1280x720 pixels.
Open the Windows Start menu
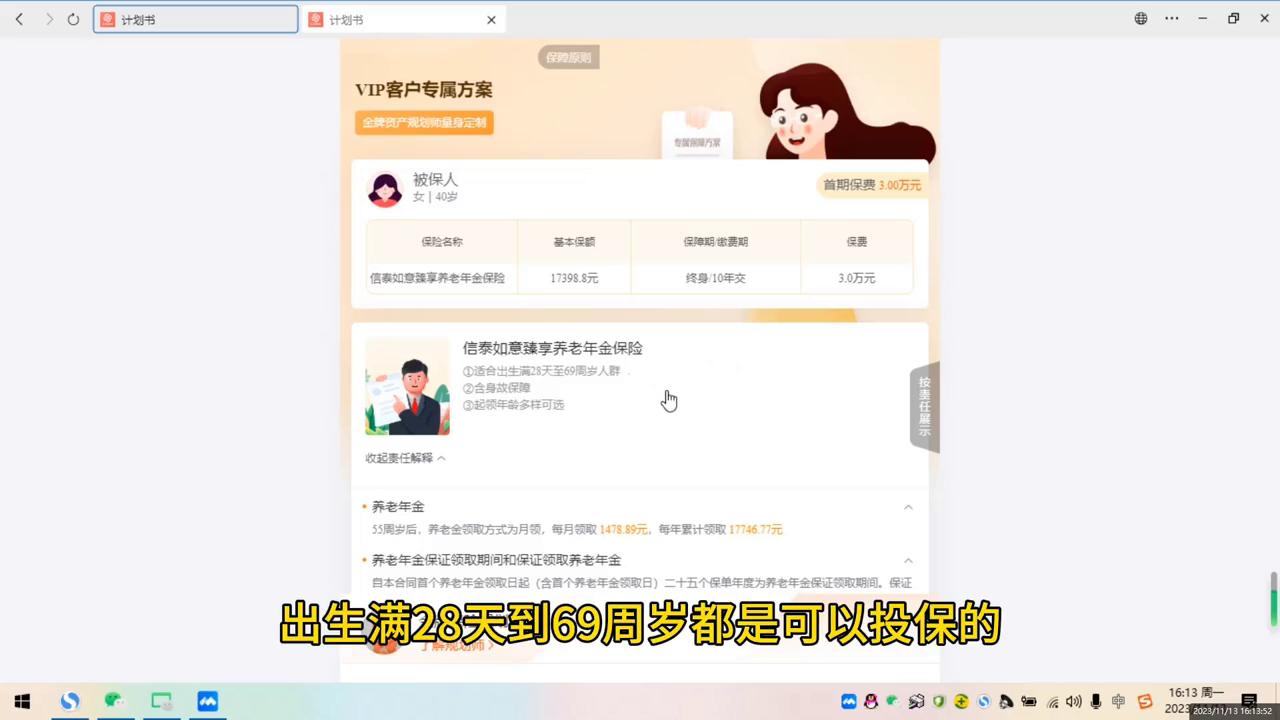click(x=21, y=700)
